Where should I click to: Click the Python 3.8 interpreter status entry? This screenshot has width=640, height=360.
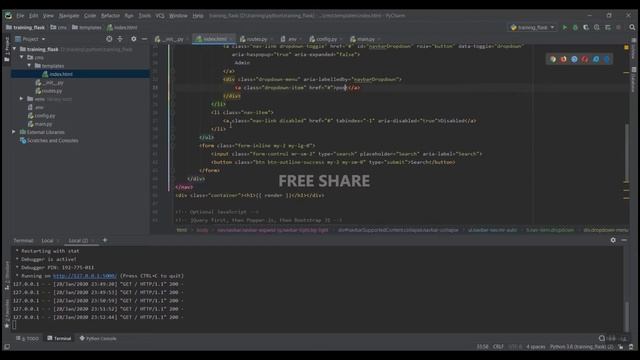[582, 347]
